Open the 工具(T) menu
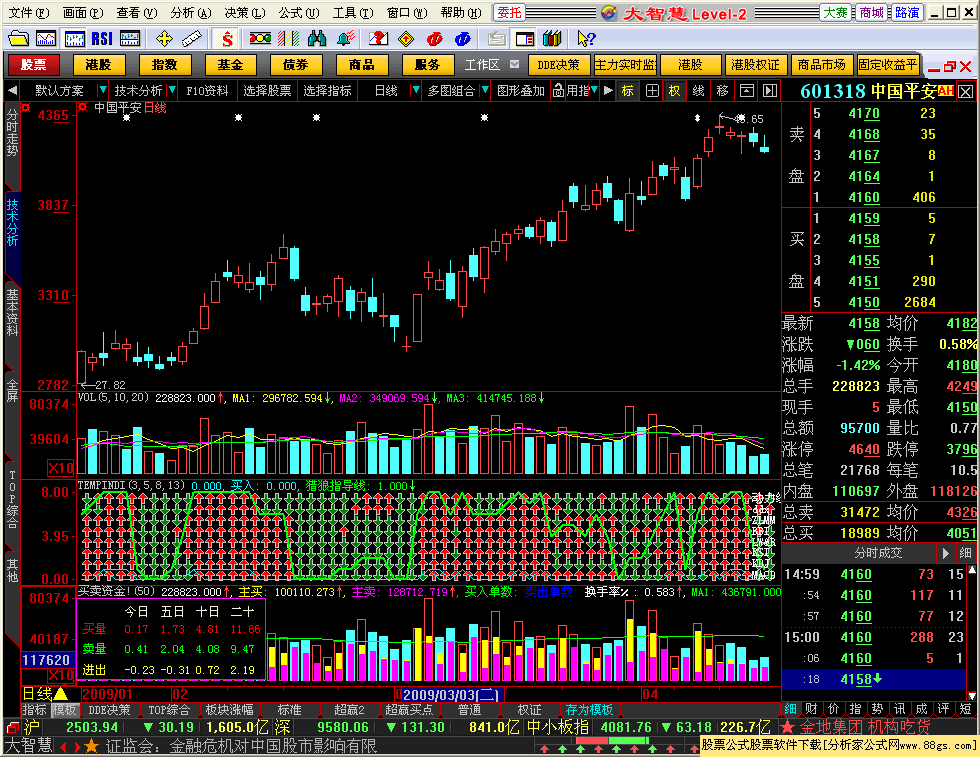Image resolution: width=980 pixels, height=757 pixels. [x=352, y=13]
